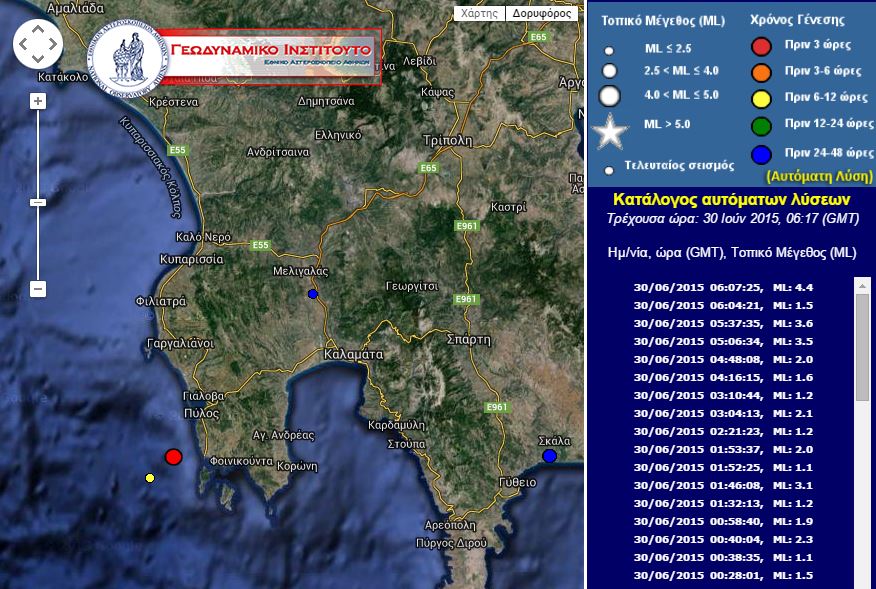Zoom out with the minus button

[38, 289]
